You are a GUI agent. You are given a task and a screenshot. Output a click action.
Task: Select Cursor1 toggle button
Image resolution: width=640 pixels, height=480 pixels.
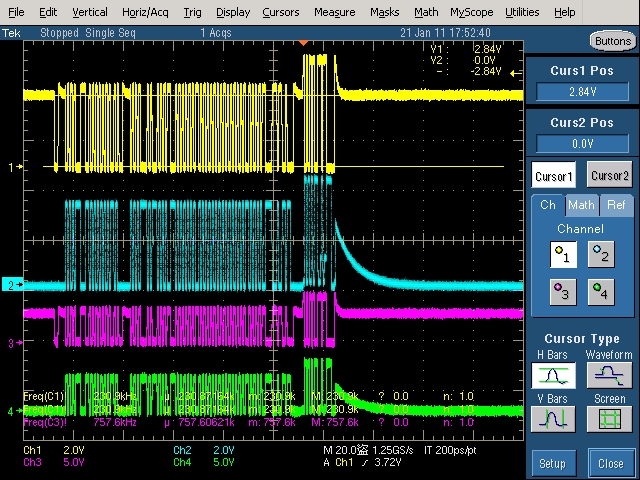click(553, 176)
